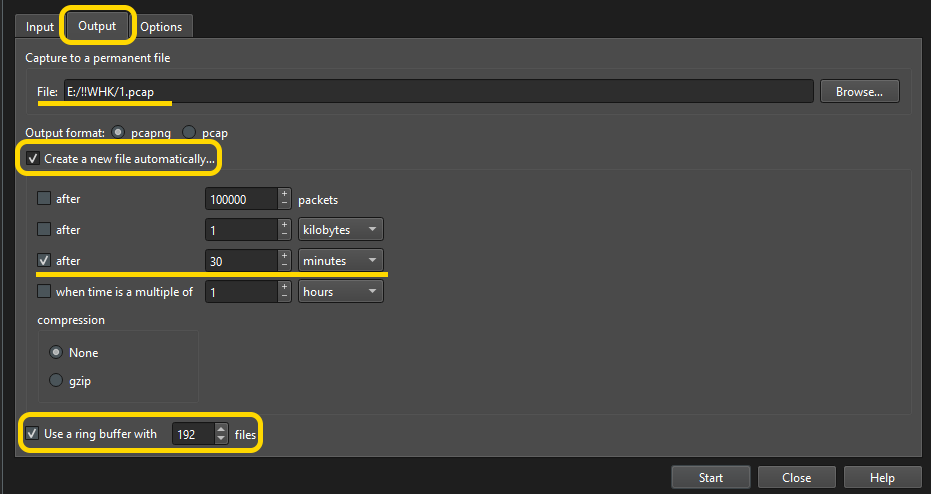931x494 pixels.
Task: Click the Close button
Action: click(x=796, y=477)
